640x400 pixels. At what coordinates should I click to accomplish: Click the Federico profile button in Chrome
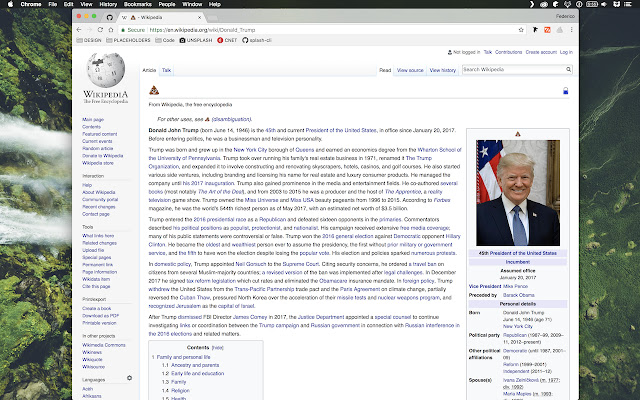coord(565,16)
